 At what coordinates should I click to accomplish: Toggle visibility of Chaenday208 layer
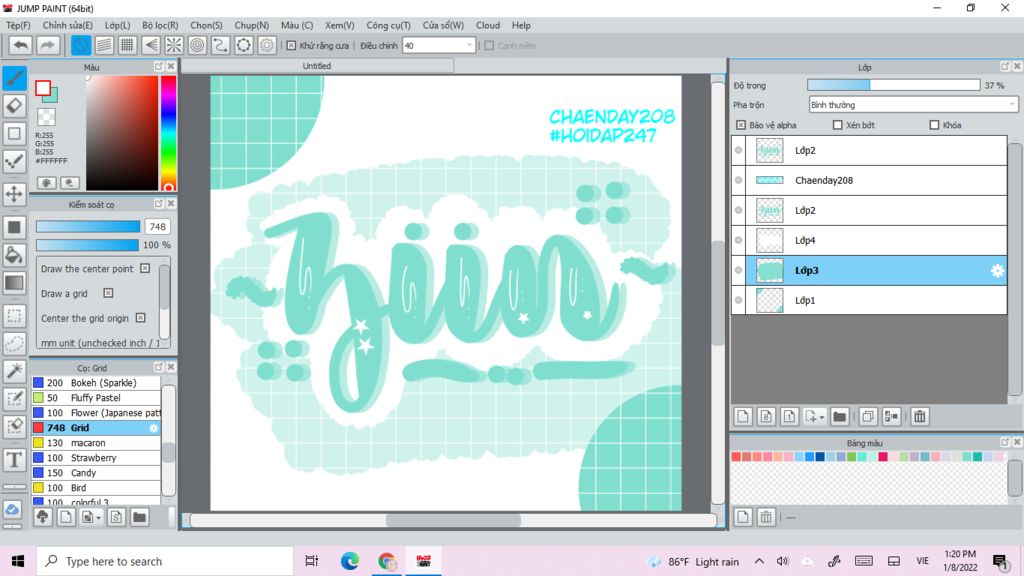(739, 180)
